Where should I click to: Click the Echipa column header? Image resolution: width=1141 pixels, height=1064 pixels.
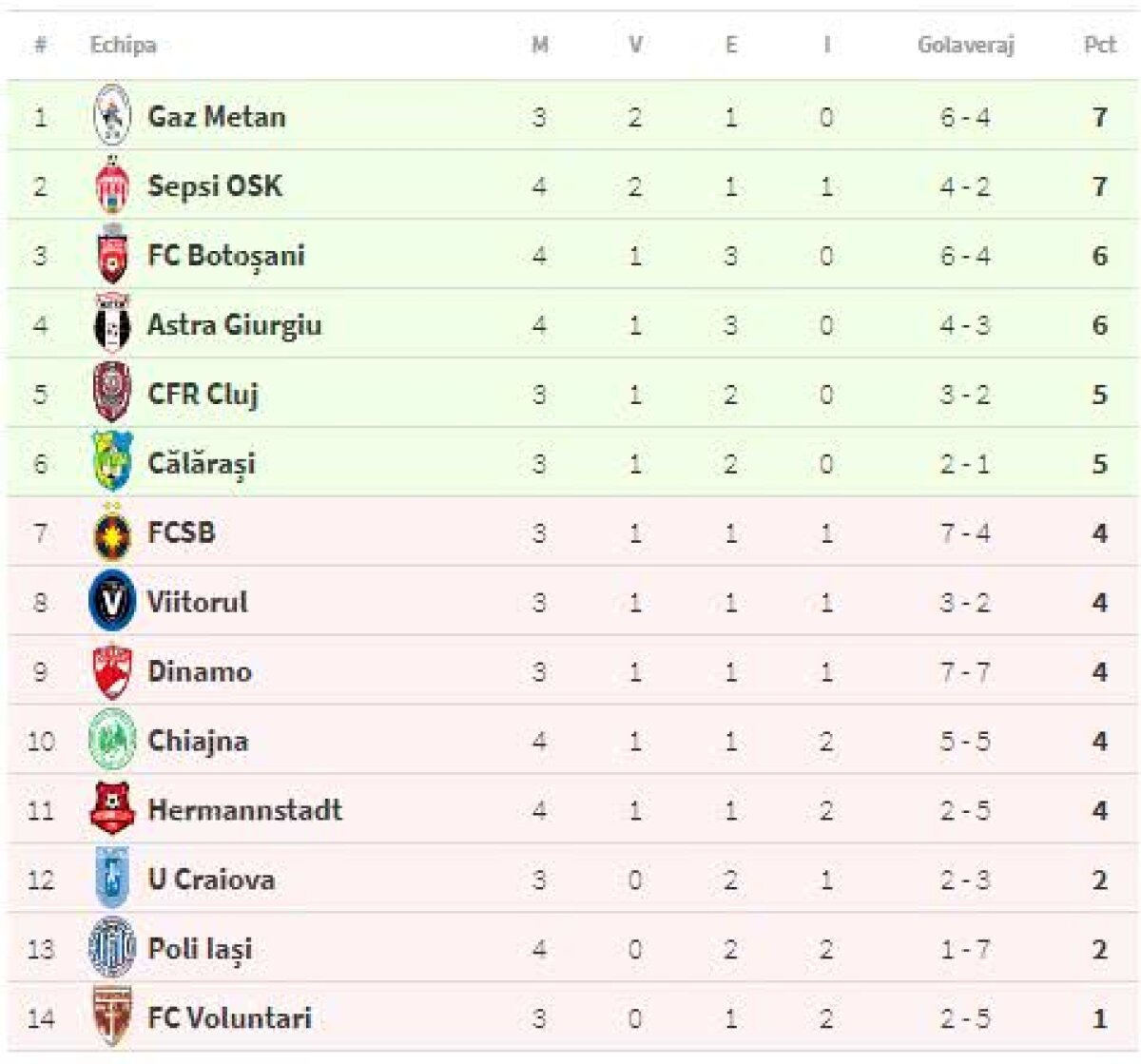coord(123,45)
